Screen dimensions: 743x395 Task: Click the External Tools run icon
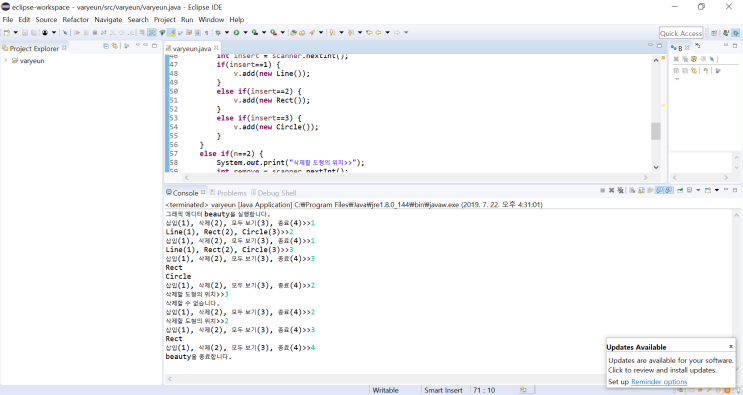pyautogui.click(x=273, y=33)
